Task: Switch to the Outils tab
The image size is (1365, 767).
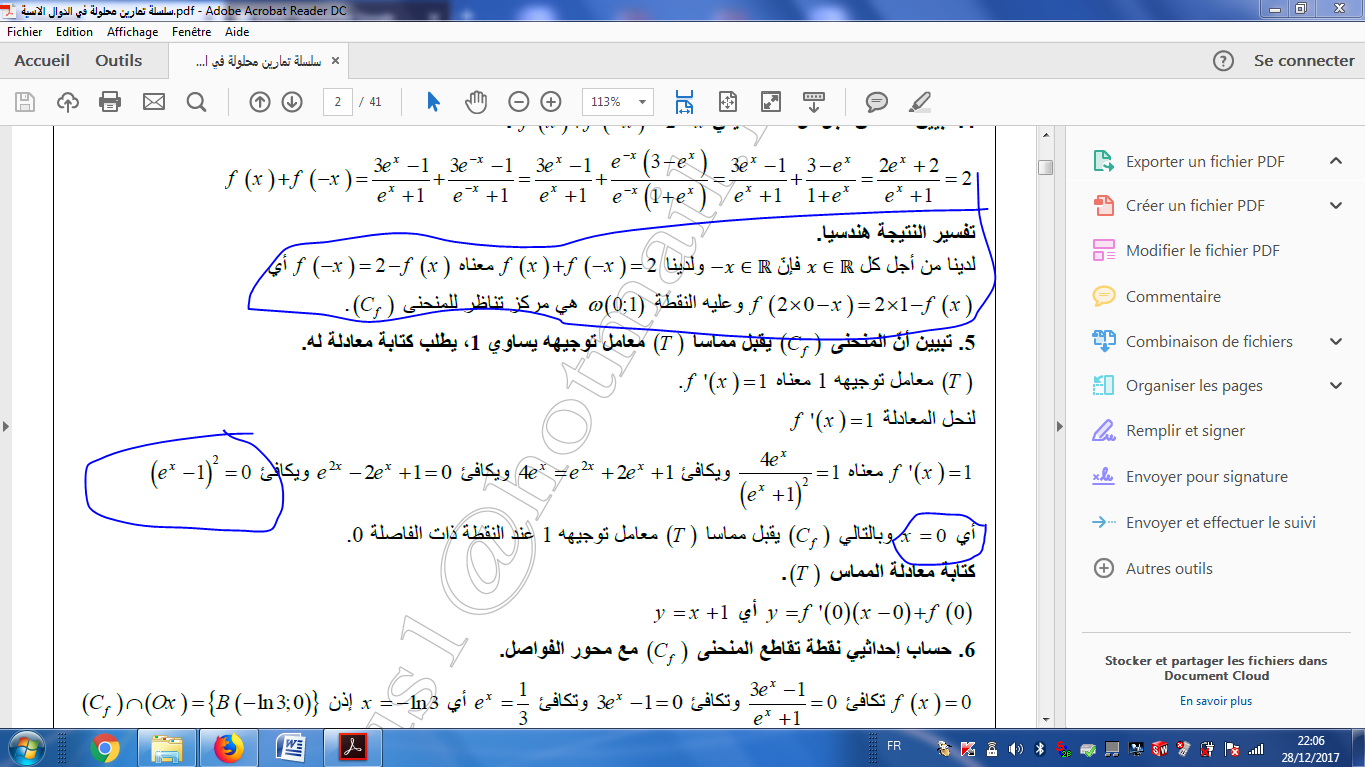Action: pyautogui.click(x=119, y=61)
